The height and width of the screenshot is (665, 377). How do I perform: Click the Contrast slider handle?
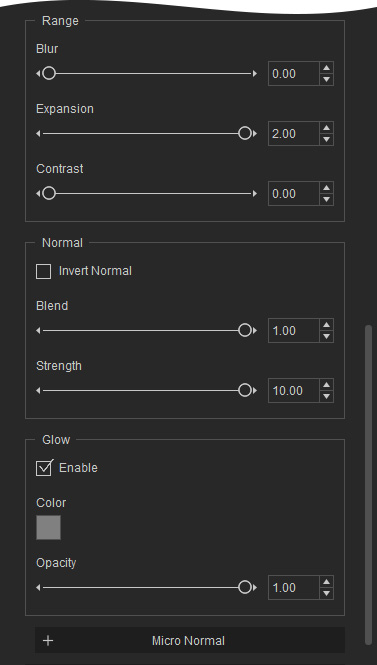(x=49, y=193)
